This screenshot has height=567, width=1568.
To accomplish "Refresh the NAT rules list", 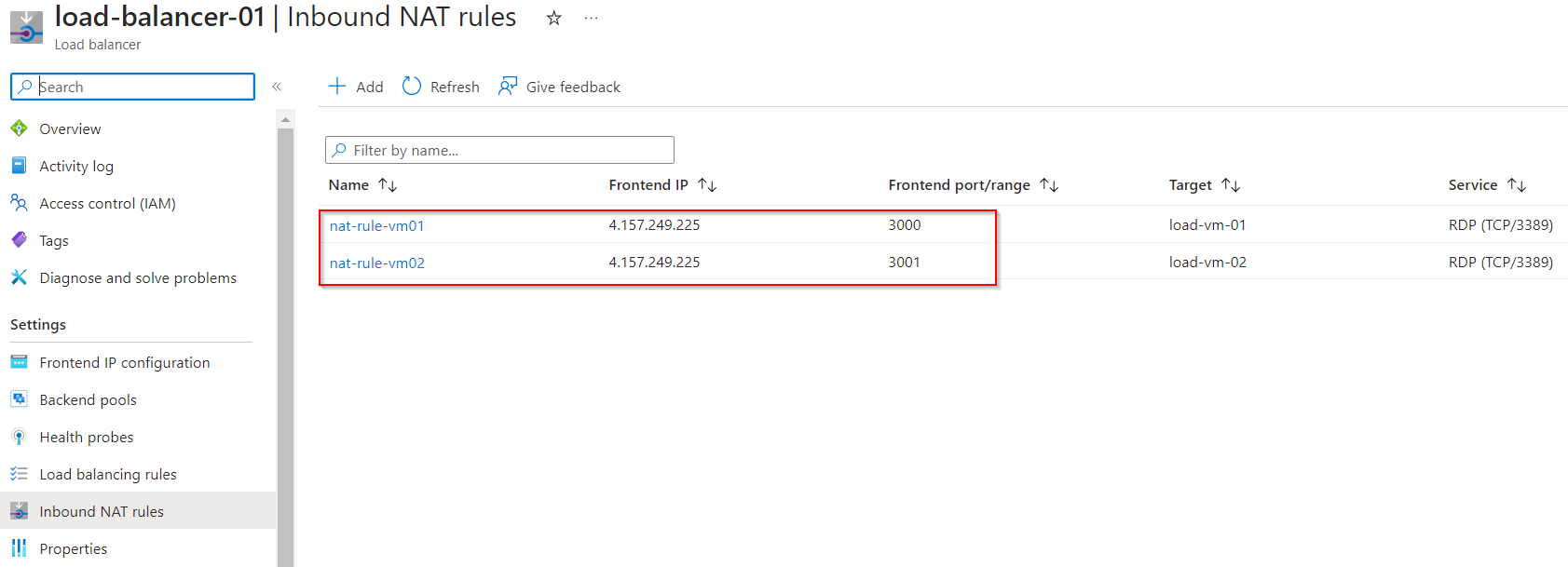I will pos(455,87).
